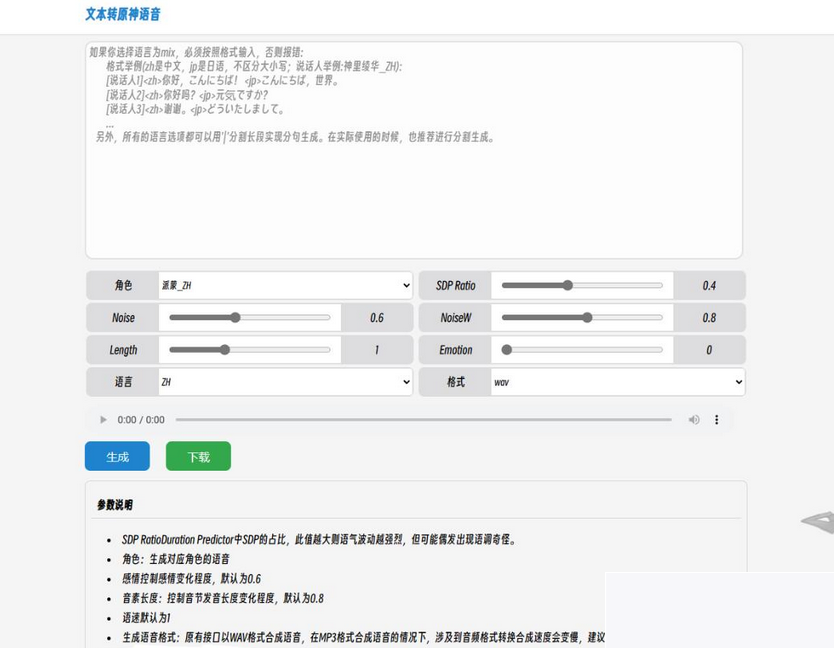This screenshot has width=834, height=648.
Task: Click the Noise value 0.6 field
Action: pos(377,318)
